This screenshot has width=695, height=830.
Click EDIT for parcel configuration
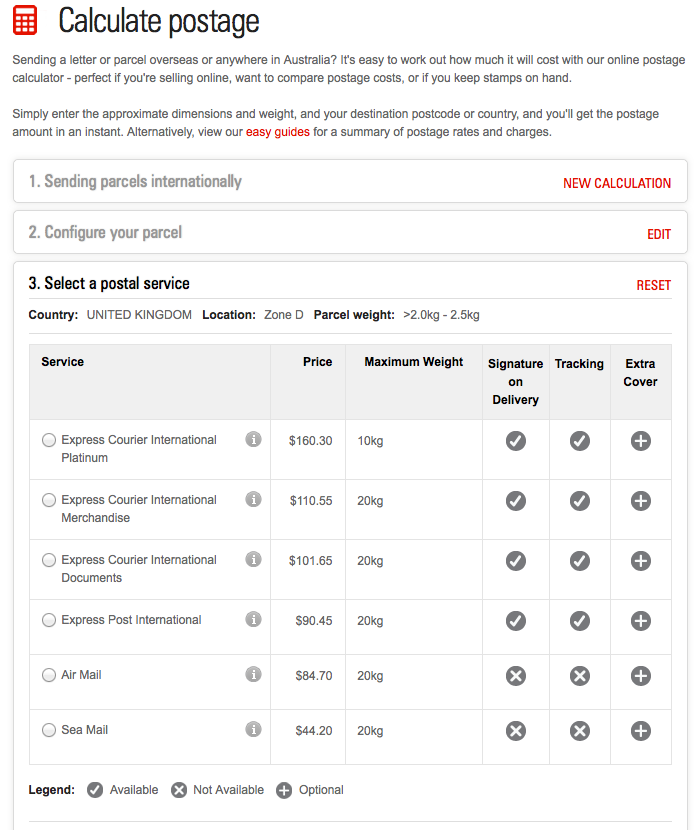[x=659, y=234]
